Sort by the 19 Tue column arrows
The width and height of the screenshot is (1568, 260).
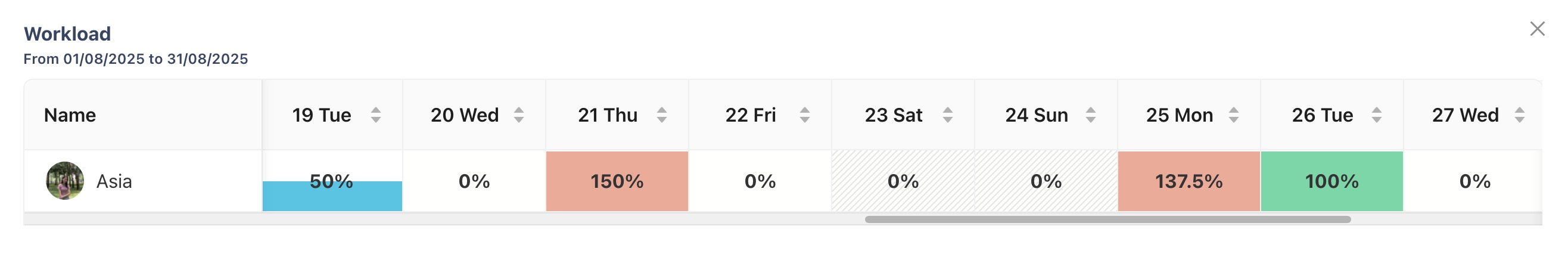tap(375, 115)
